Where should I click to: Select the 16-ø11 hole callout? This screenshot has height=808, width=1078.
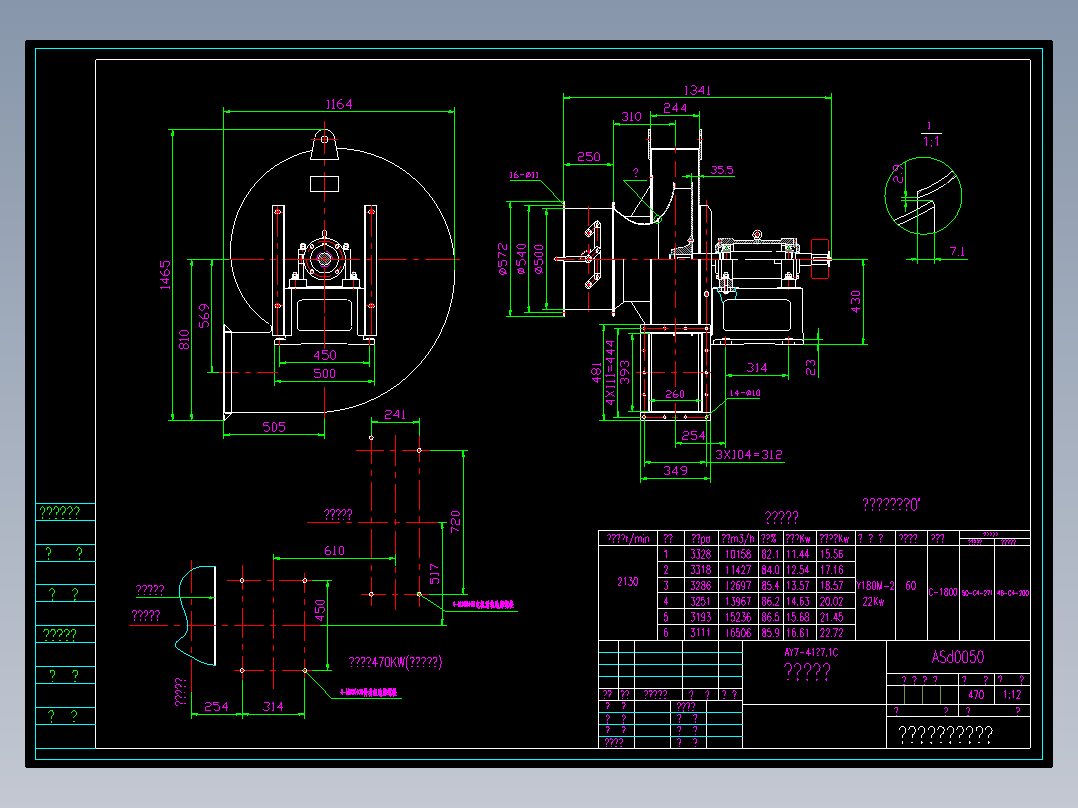[525, 175]
